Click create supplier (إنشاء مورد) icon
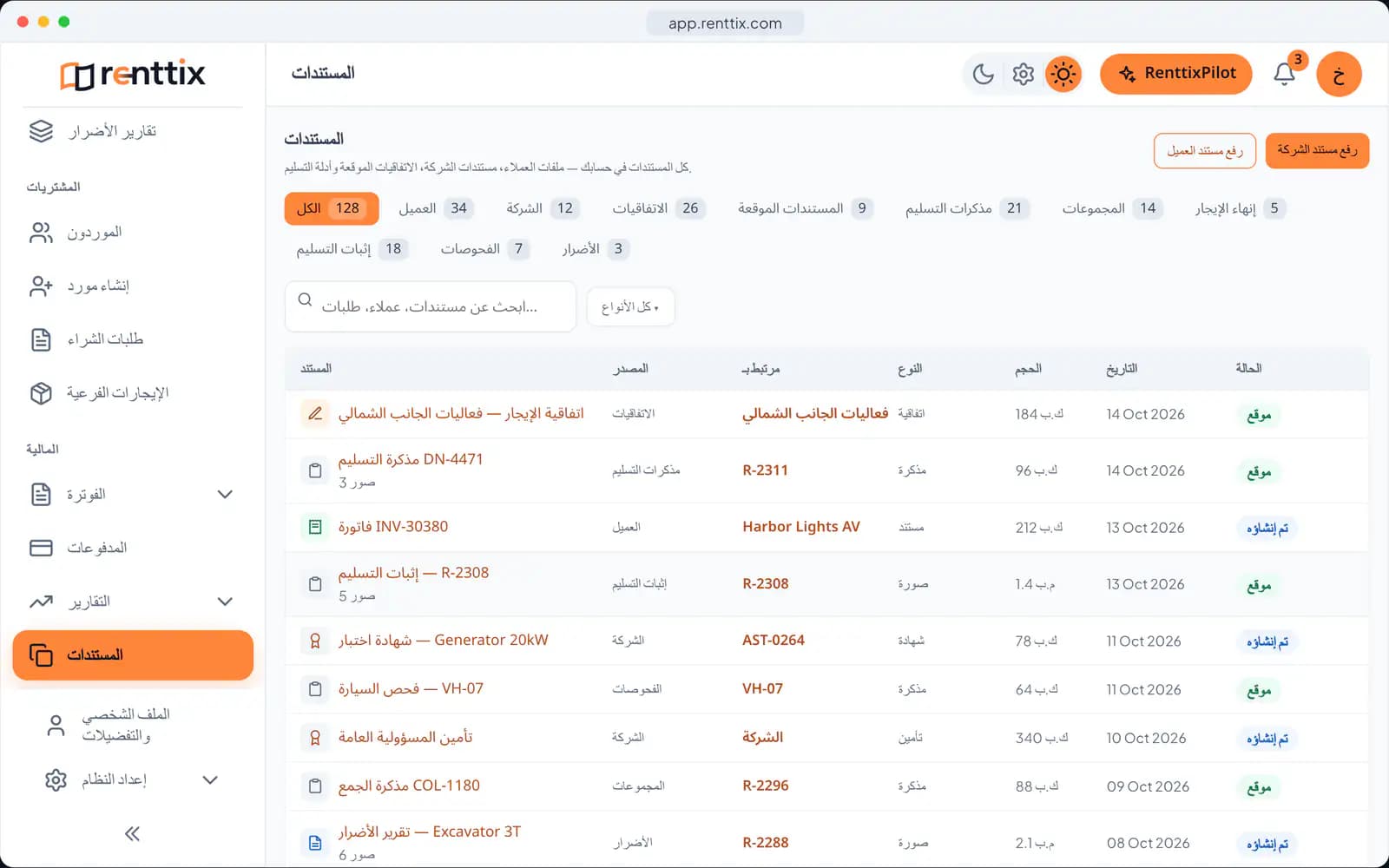 [41, 286]
